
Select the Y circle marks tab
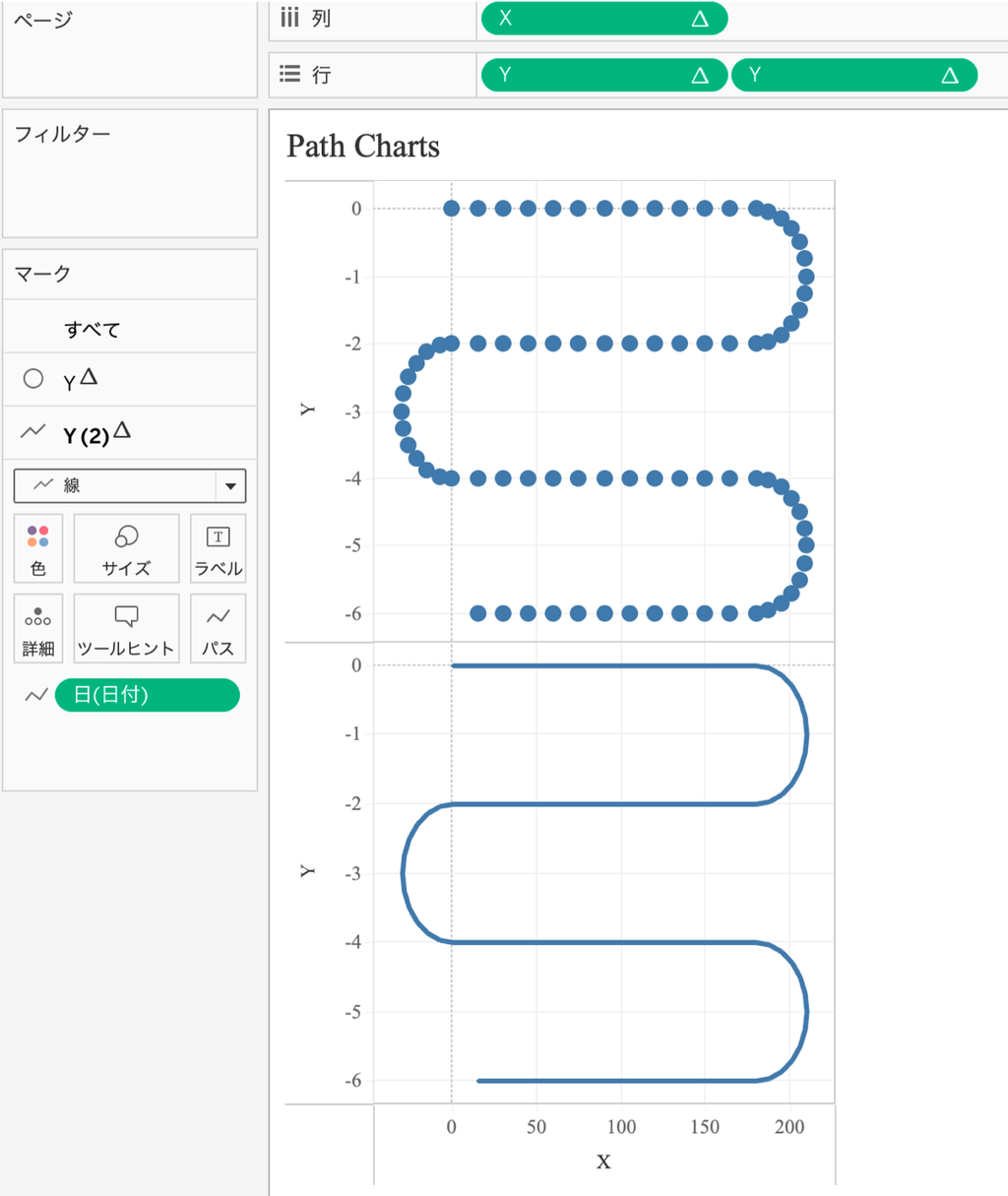(x=81, y=380)
